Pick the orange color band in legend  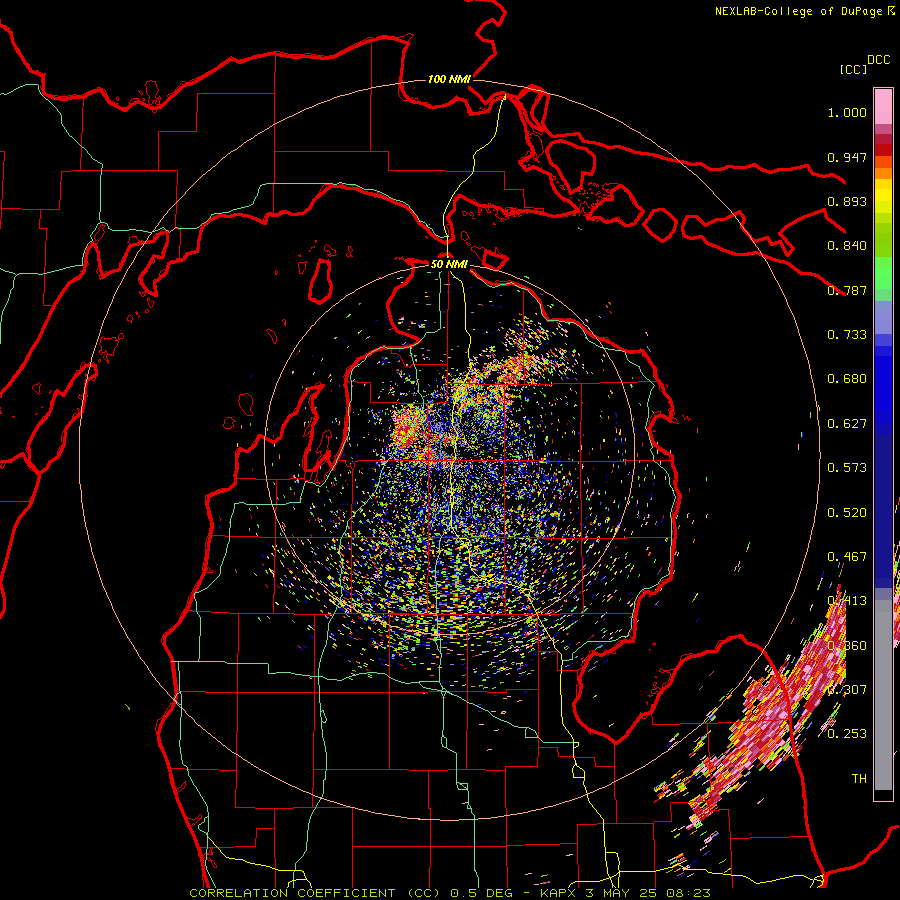[883, 168]
